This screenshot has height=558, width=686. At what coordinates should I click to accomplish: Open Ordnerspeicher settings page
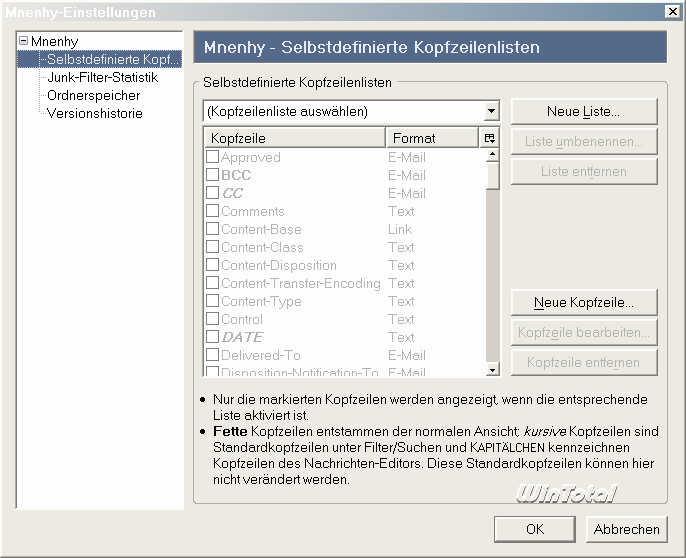[x=93, y=95]
